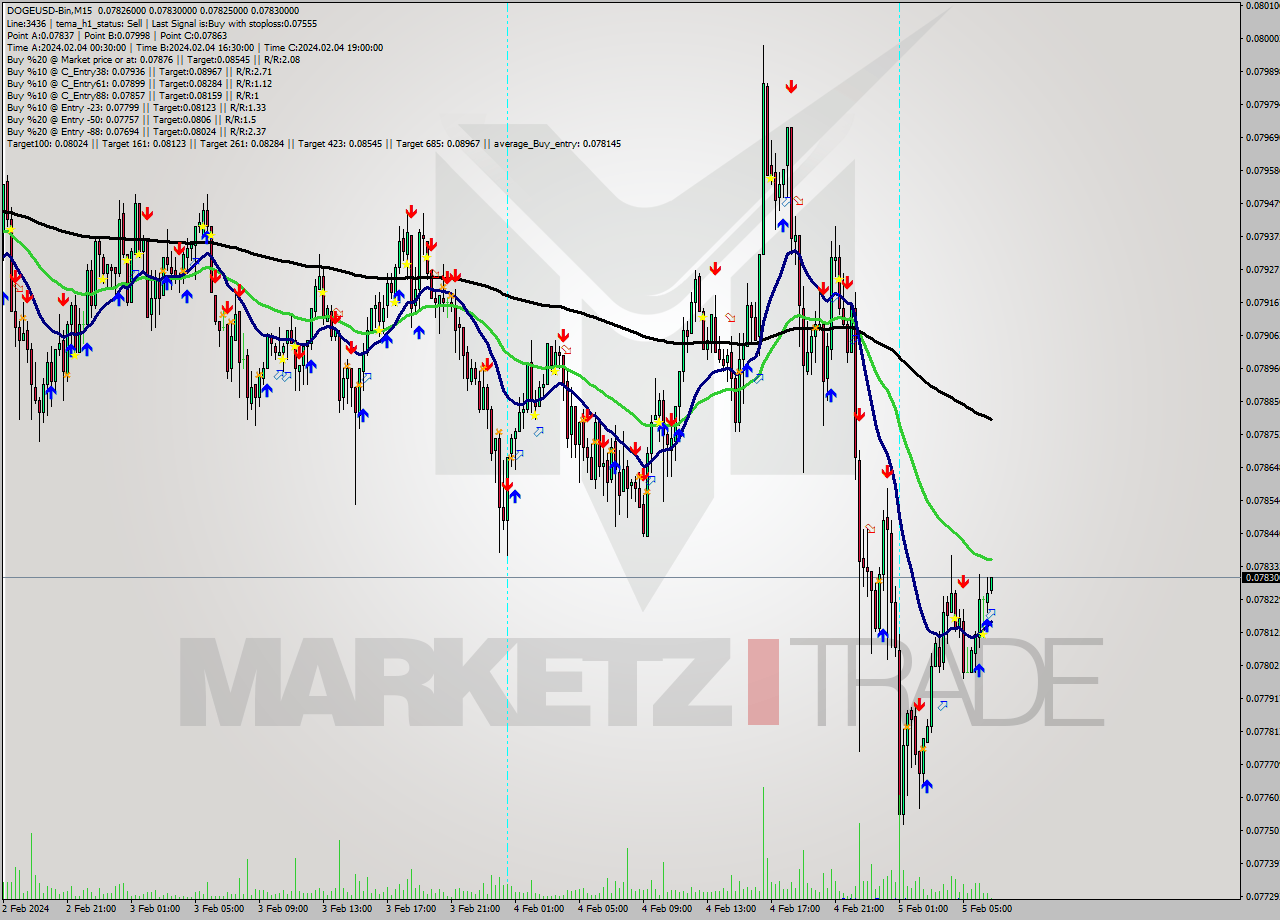Click the 'Buy %10 @ C_Entry38' line

(x=139, y=71)
